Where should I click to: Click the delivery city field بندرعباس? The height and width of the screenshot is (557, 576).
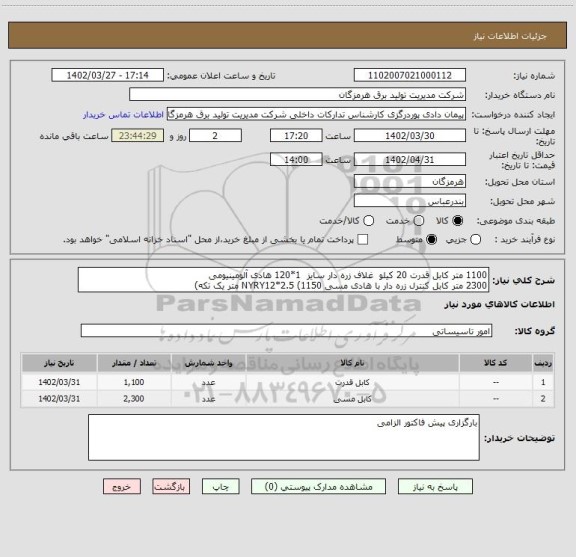click(x=410, y=201)
